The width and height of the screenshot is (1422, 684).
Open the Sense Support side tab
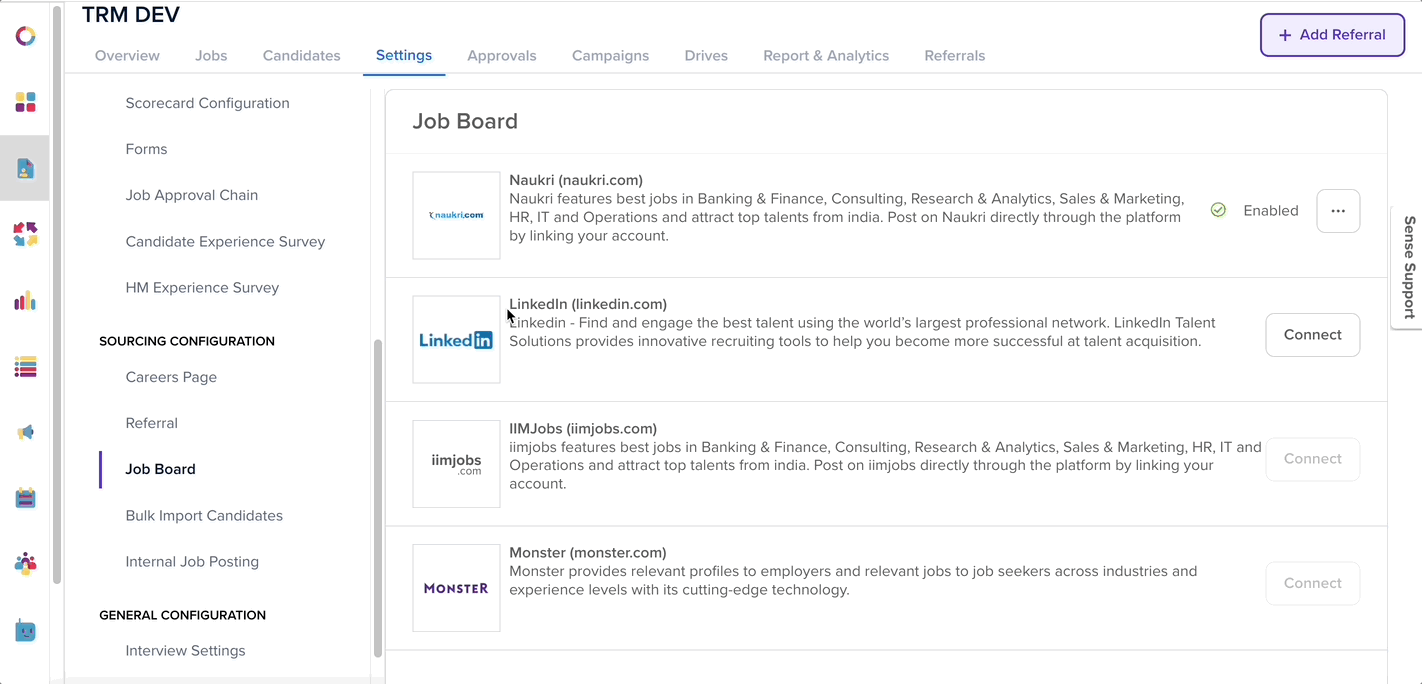pyautogui.click(x=1407, y=267)
